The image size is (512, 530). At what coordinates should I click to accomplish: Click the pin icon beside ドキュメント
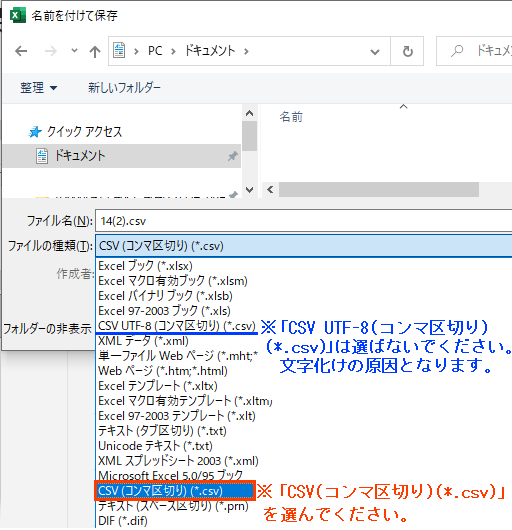(x=233, y=156)
